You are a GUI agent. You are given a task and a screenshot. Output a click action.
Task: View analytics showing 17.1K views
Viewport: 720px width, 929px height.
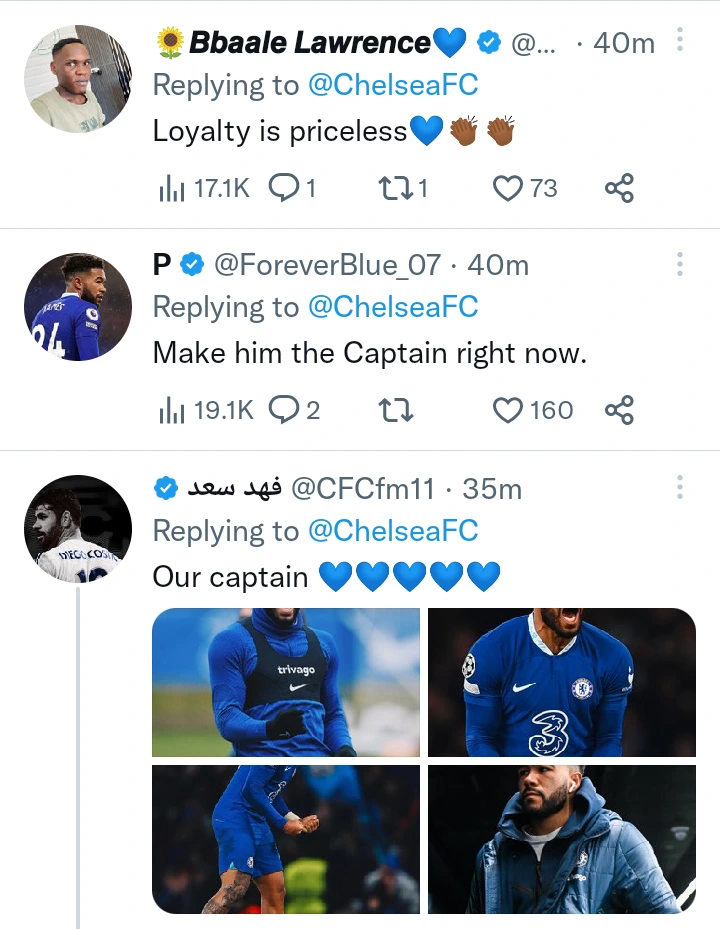pos(204,188)
